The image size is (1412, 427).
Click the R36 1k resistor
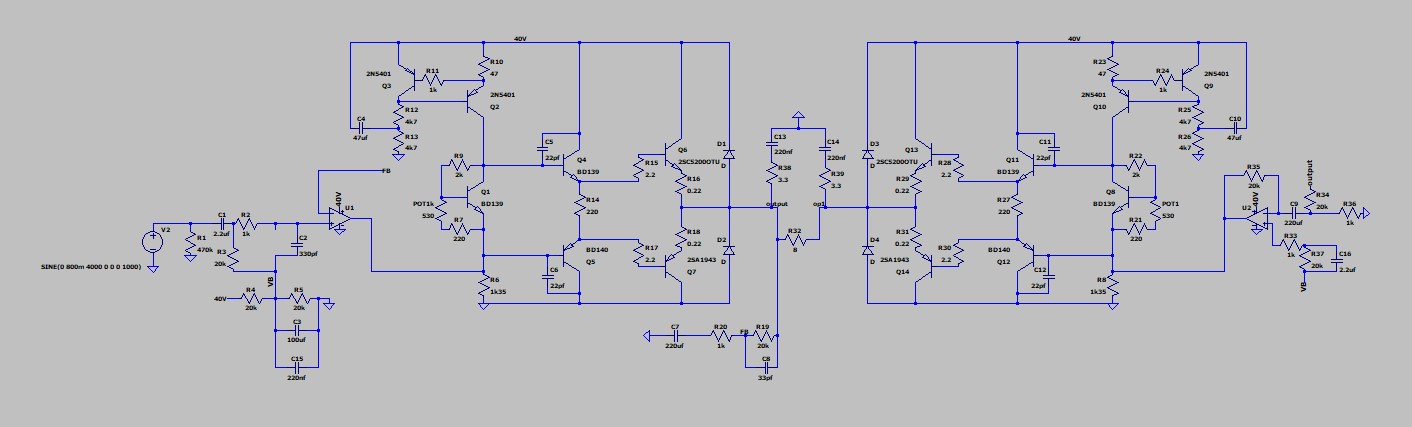pos(1349,212)
